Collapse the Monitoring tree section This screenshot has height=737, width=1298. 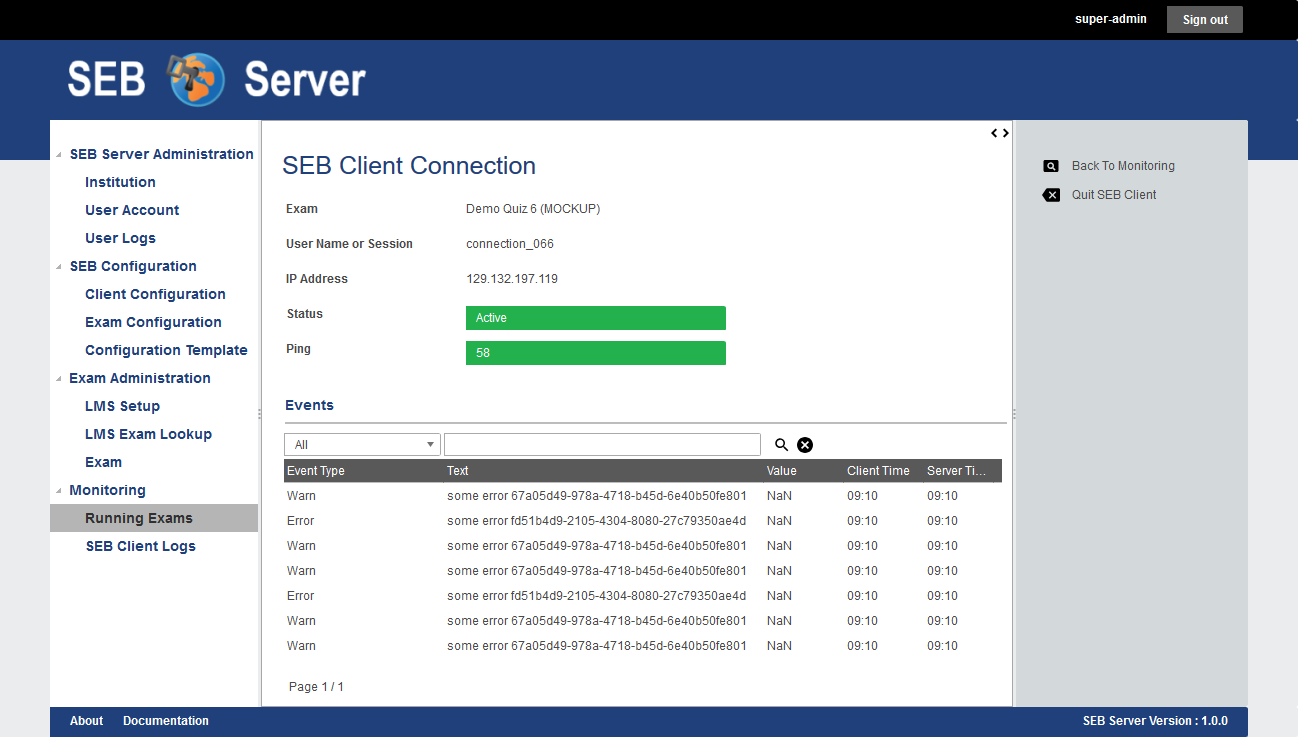click(58, 491)
